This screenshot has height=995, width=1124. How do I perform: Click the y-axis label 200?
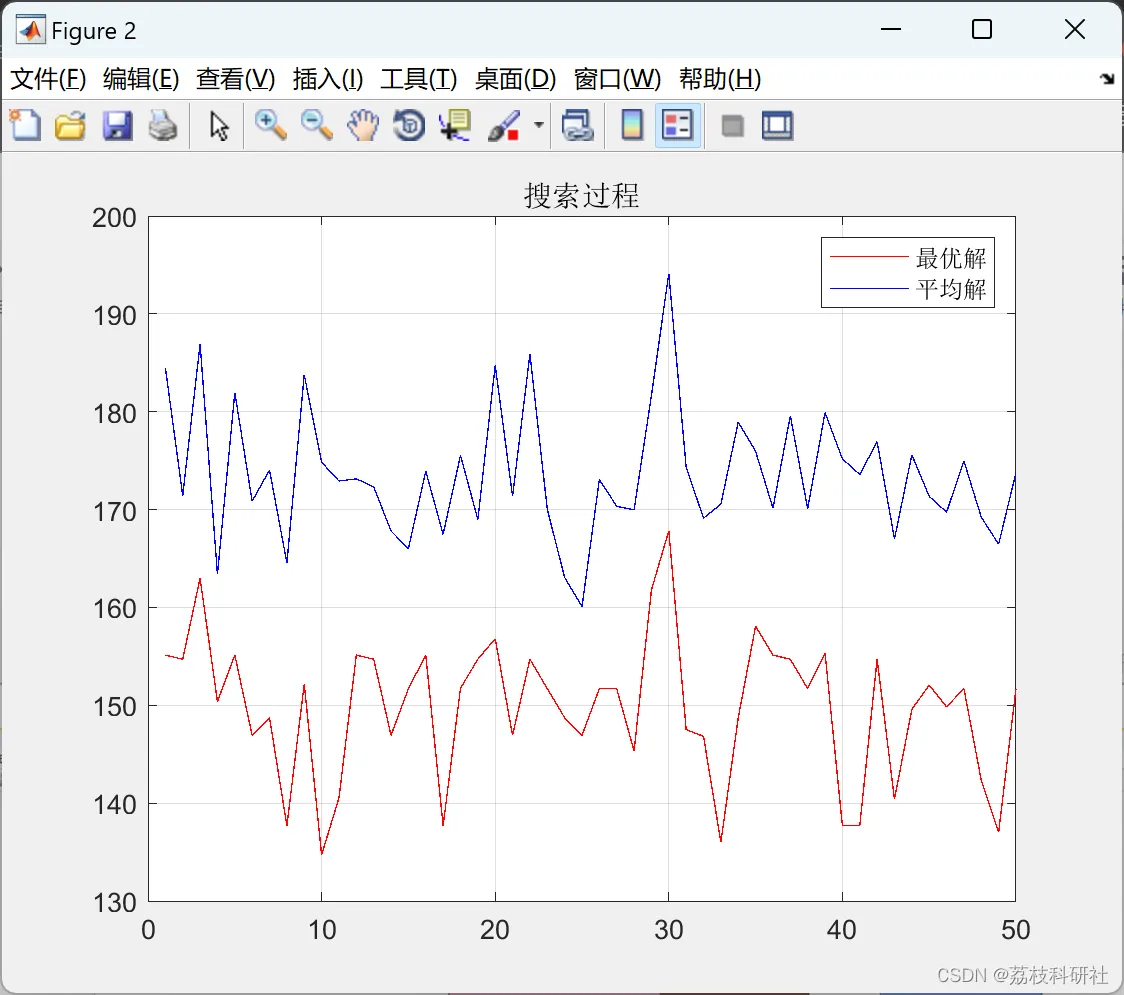click(x=114, y=218)
